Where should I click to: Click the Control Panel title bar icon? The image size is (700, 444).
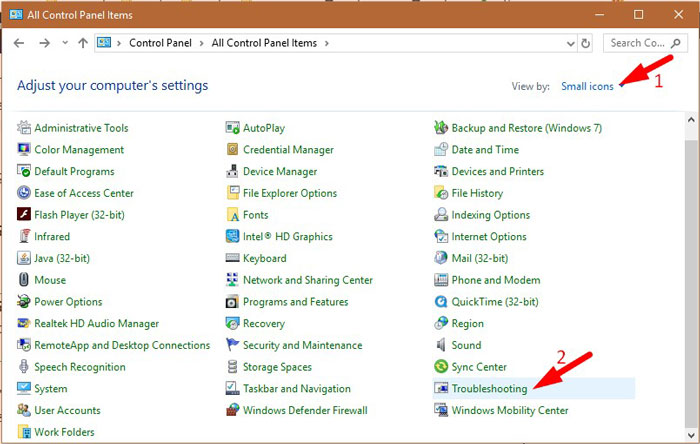(x=16, y=14)
